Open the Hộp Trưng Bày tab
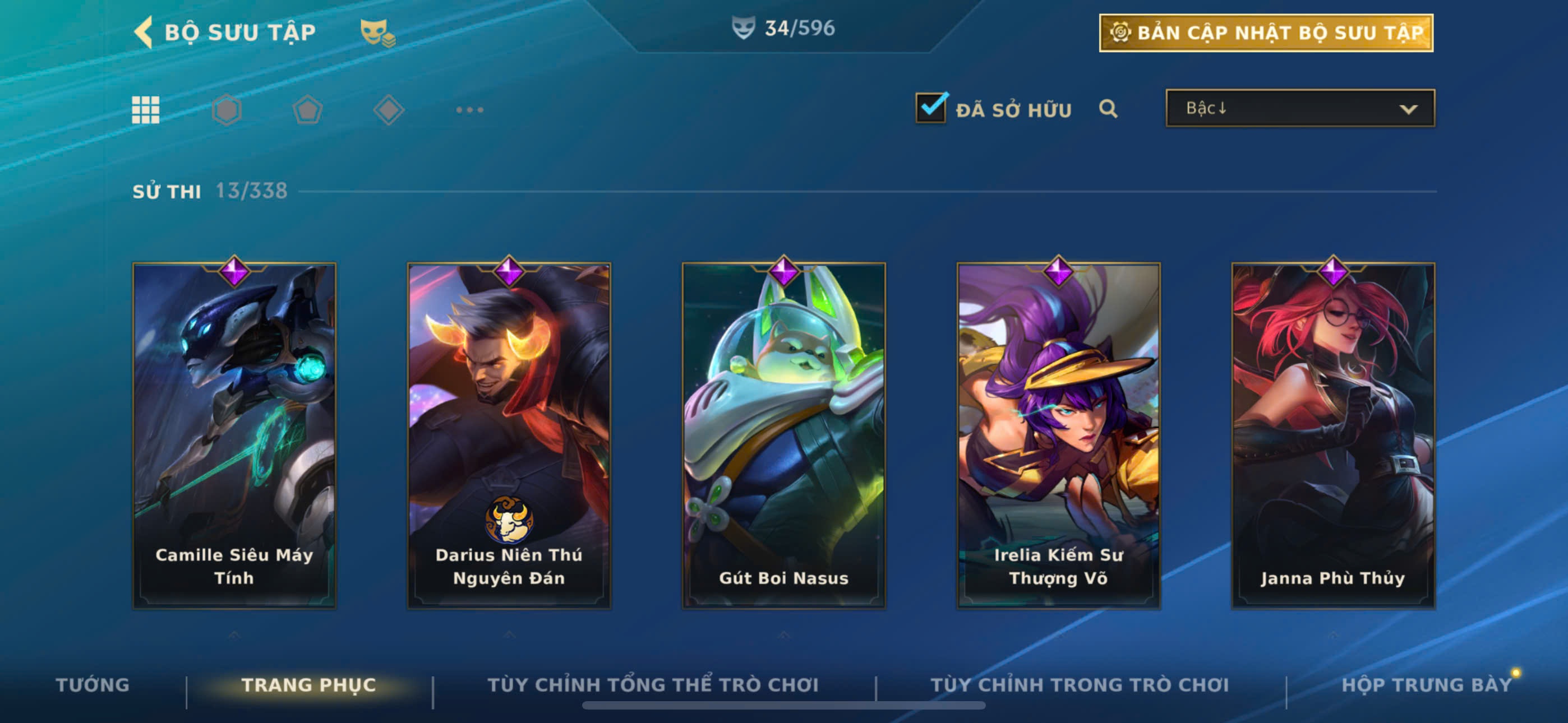The width and height of the screenshot is (1568, 723). point(1426,685)
